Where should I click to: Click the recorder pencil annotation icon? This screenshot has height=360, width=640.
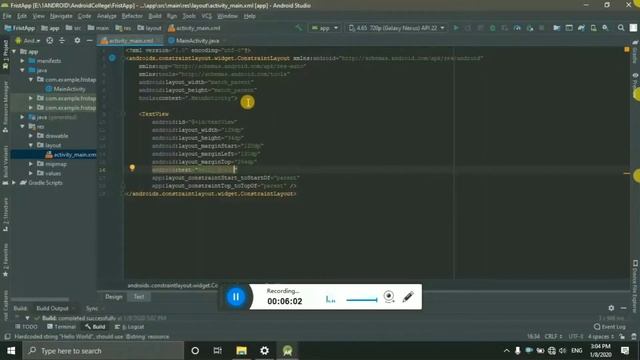click(x=408, y=297)
